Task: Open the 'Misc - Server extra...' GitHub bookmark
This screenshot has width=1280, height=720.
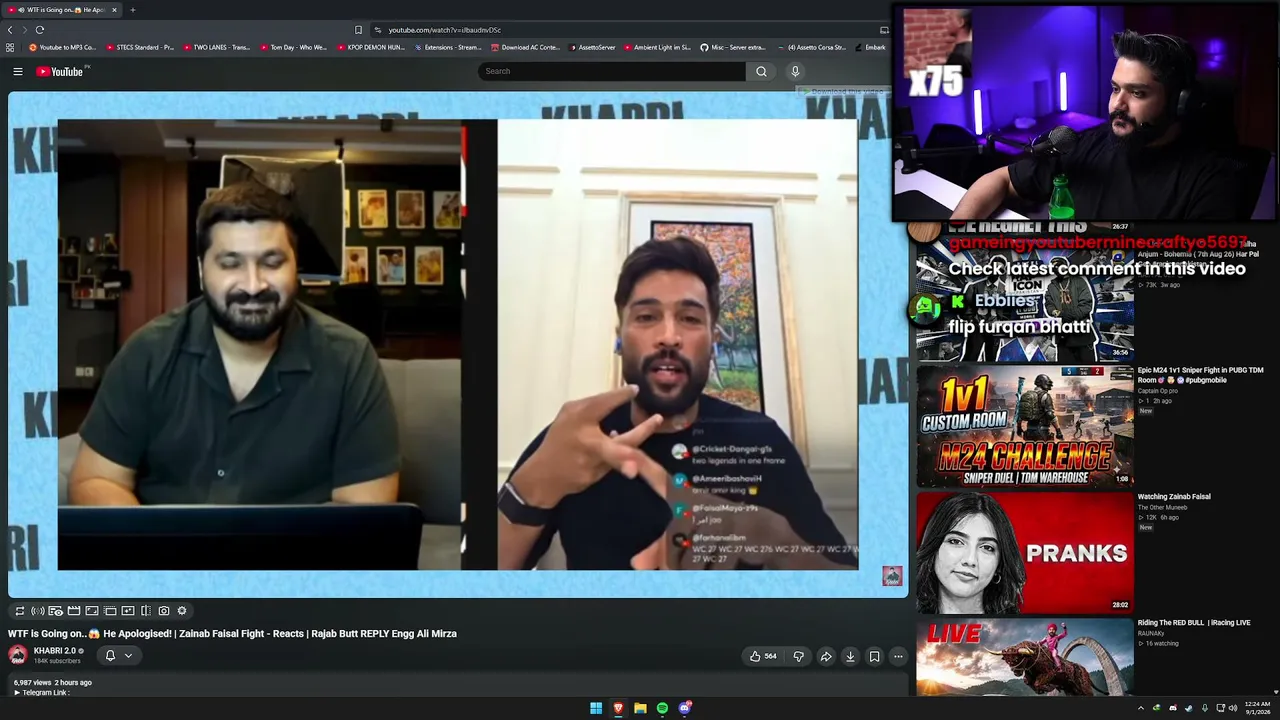Action: (x=733, y=47)
